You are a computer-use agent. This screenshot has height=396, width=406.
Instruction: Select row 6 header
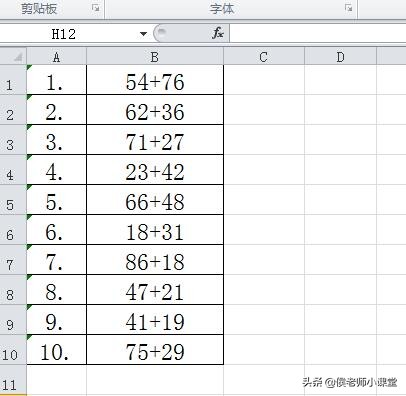[x=13, y=230]
